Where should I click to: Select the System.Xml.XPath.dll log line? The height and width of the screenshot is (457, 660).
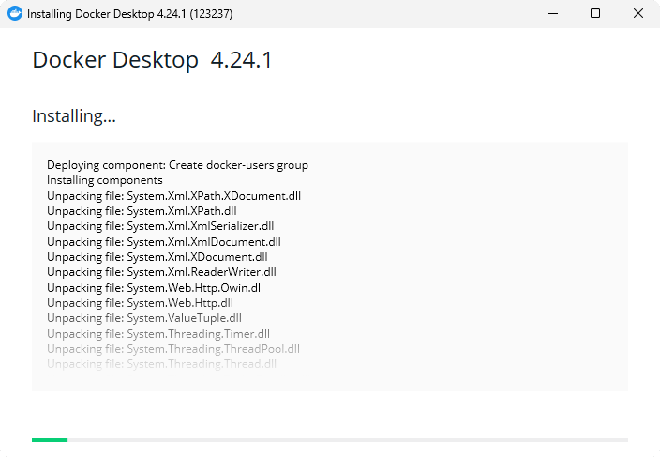[x=141, y=210]
